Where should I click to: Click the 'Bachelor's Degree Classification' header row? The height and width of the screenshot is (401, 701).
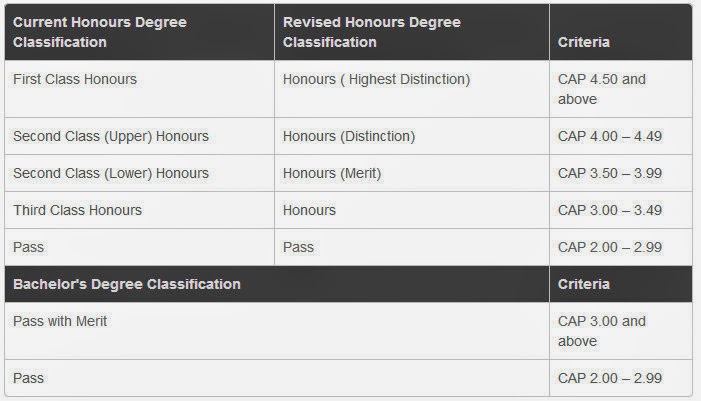126,284
